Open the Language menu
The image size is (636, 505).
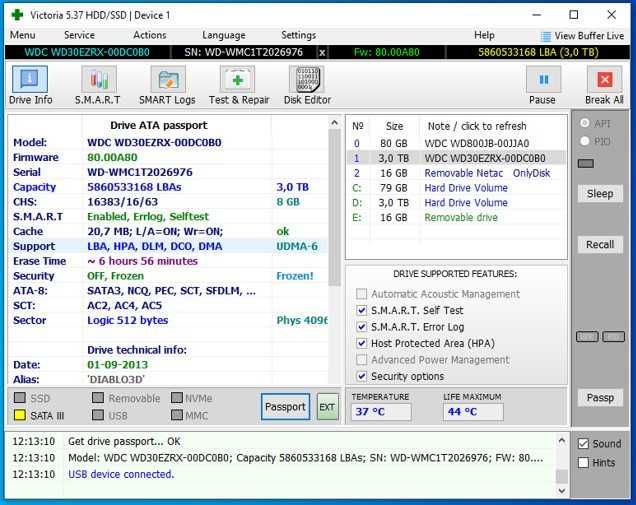pyautogui.click(x=223, y=35)
